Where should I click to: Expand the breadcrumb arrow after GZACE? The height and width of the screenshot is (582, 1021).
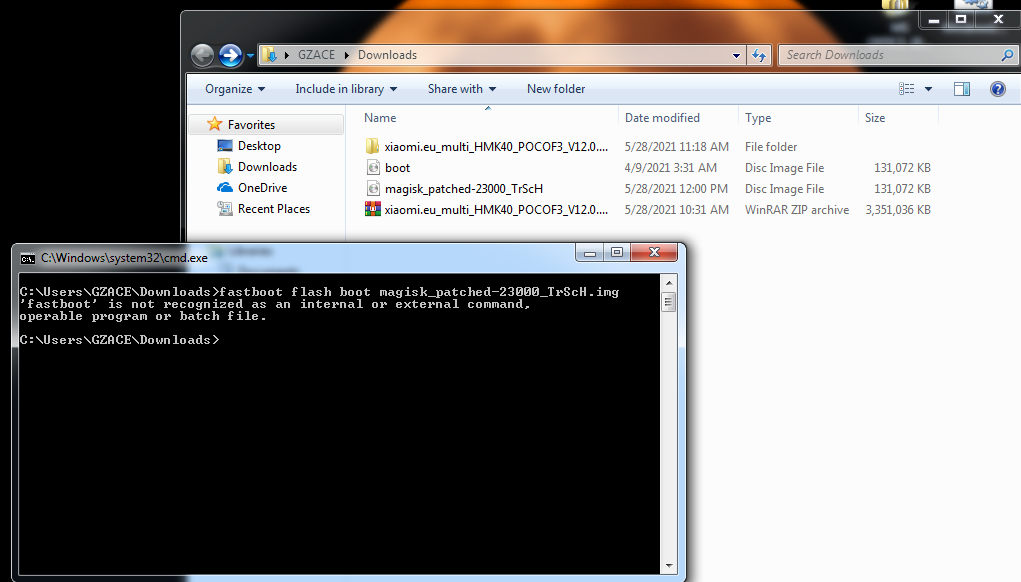346,55
